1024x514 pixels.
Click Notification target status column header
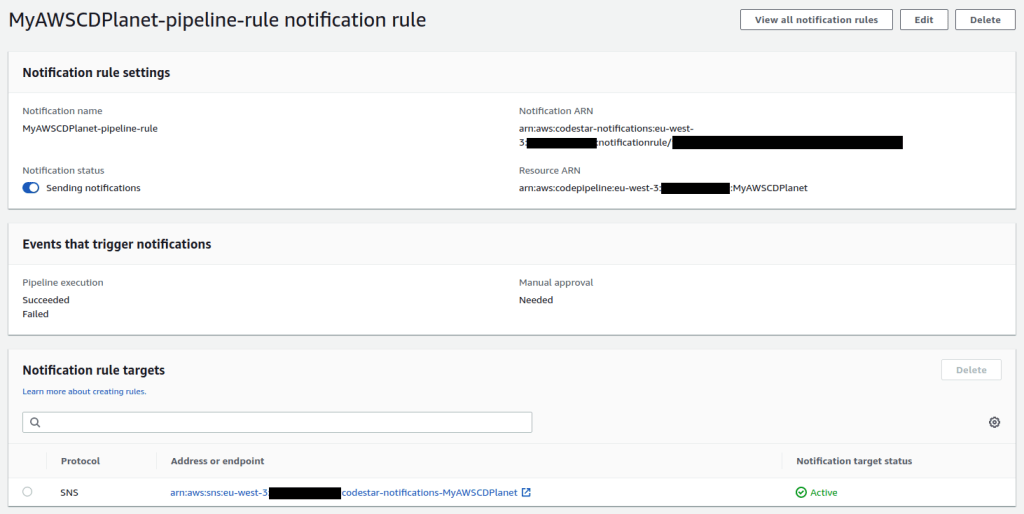[854, 461]
